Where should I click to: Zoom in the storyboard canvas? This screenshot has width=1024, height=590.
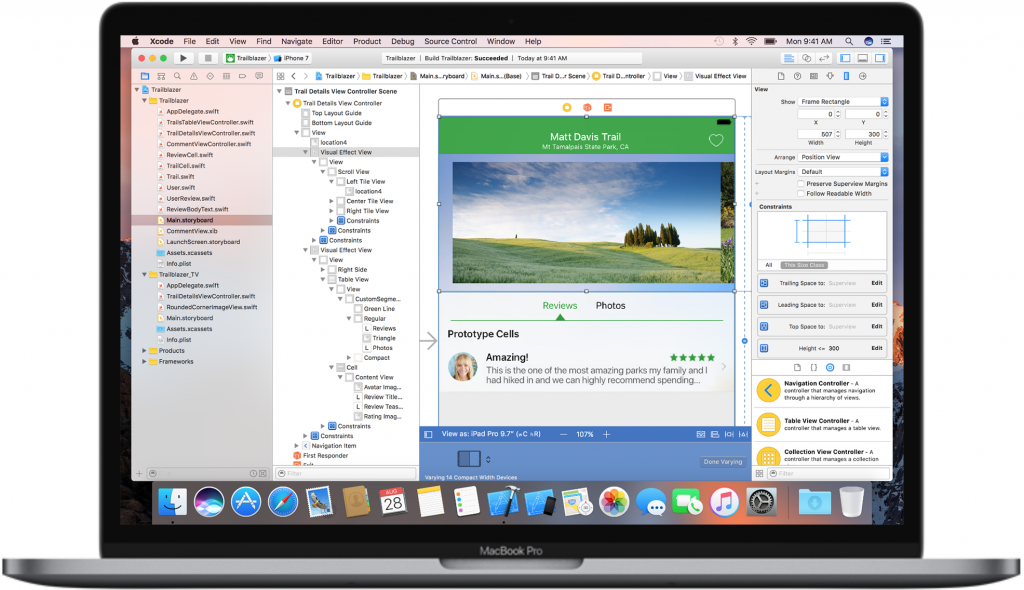coord(606,434)
